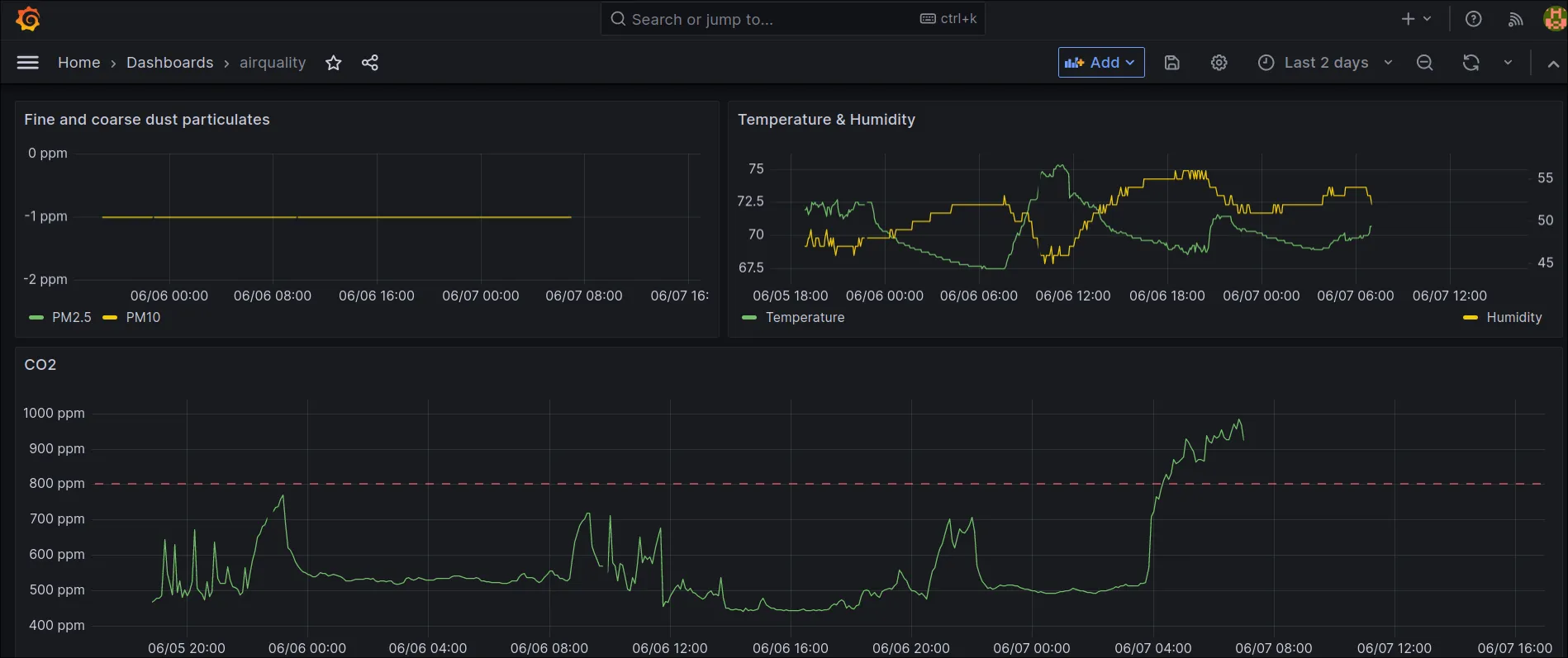The image size is (1568, 658).
Task: Open the Last 2 days time picker
Action: (x=1324, y=63)
